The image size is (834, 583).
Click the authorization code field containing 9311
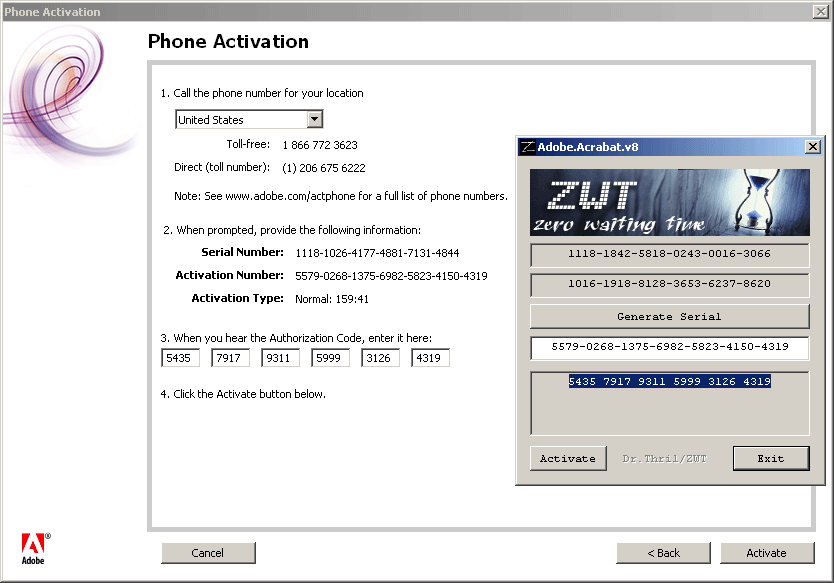click(x=280, y=358)
